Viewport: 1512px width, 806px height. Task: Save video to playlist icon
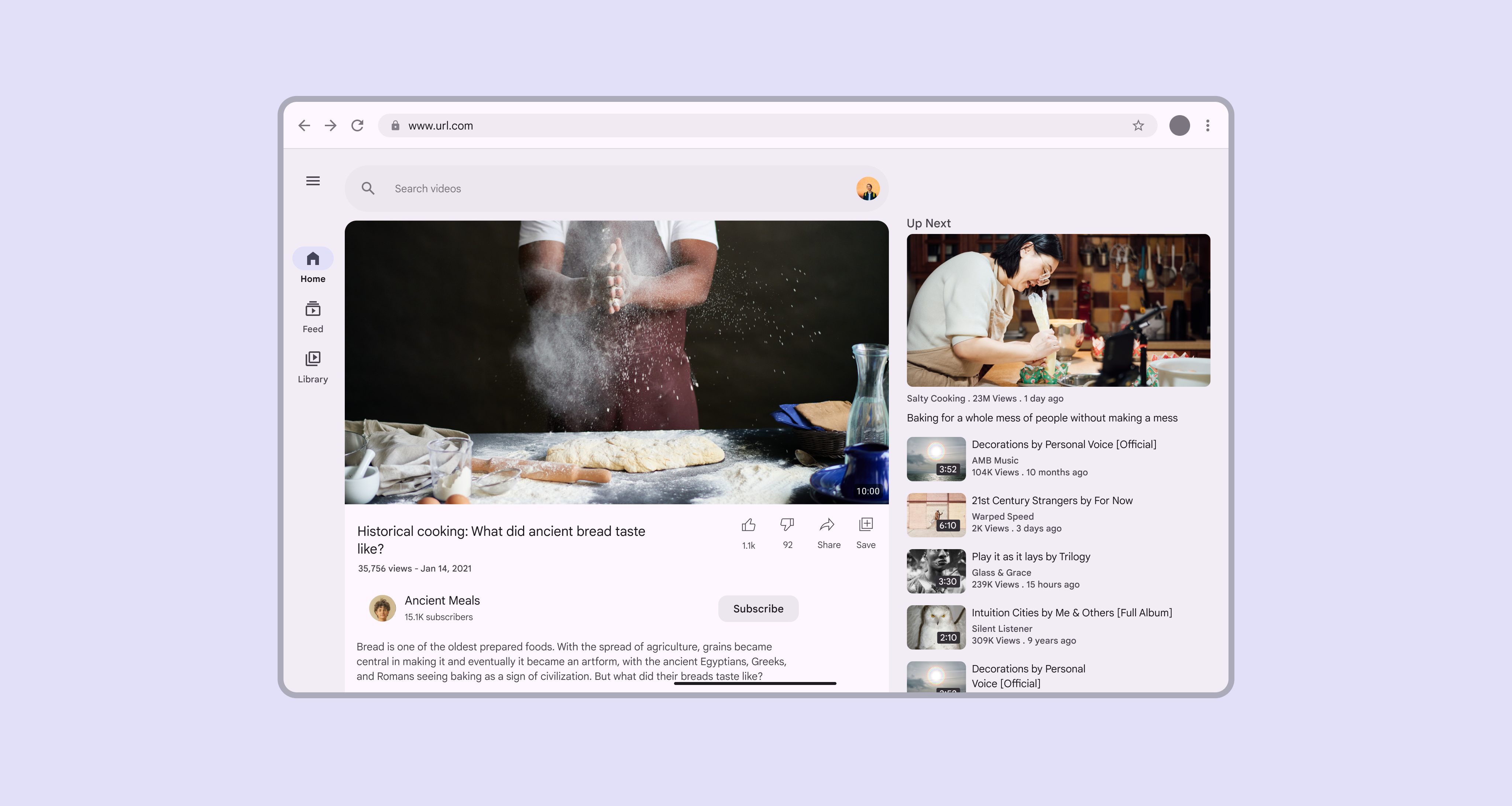866,524
